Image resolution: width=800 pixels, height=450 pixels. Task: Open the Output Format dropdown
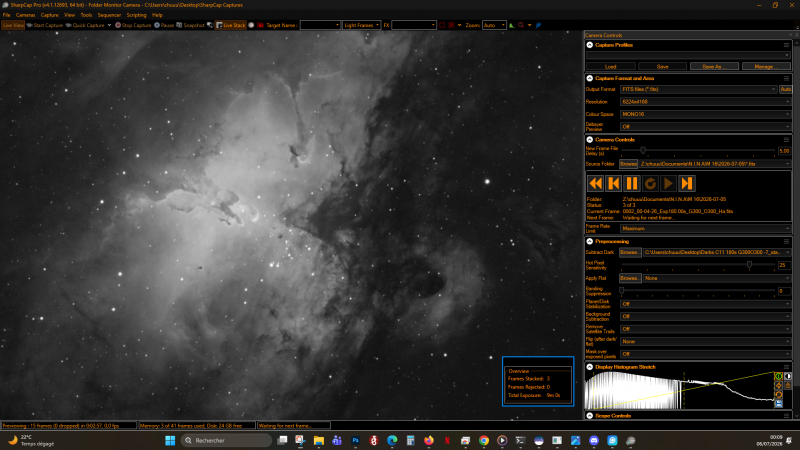tap(698, 89)
